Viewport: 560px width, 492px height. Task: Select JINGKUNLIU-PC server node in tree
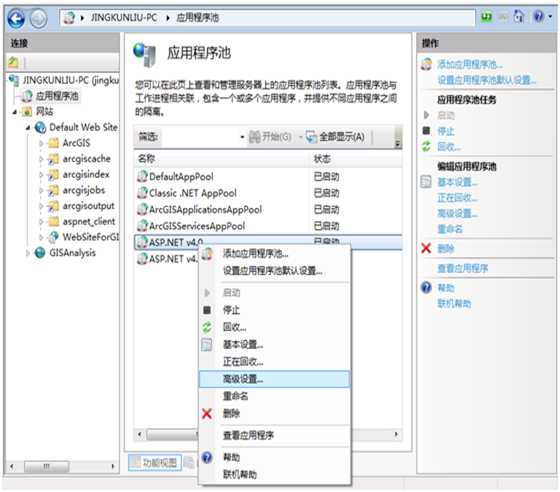(70, 80)
